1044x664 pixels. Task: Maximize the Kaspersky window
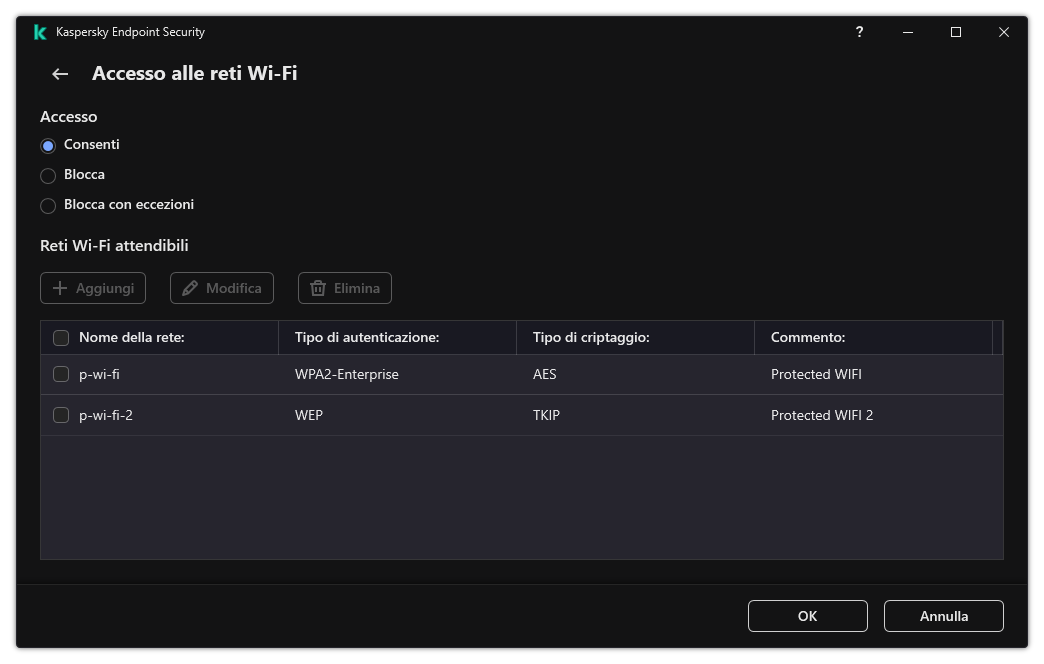tap(955, 32)
